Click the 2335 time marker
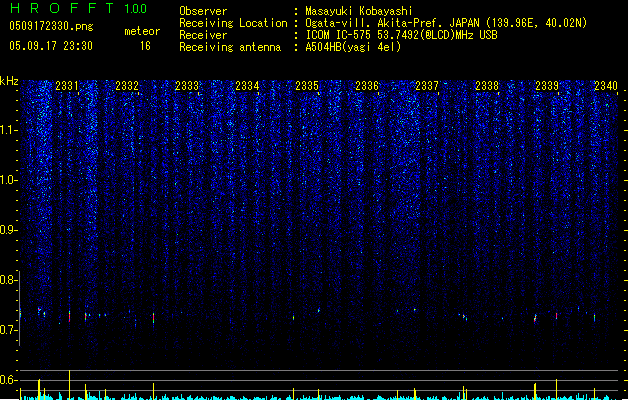Screen dimensions: 629x400 click(307, 86)
